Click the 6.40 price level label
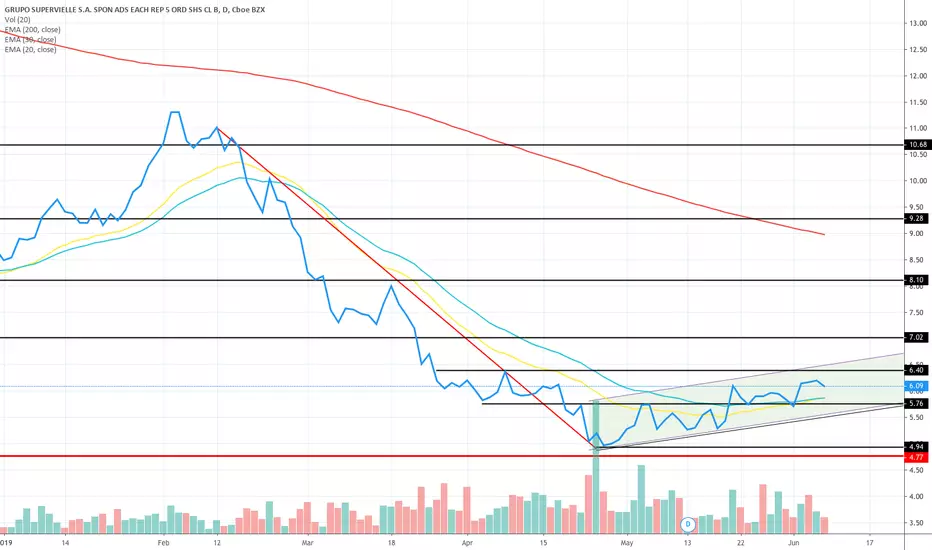The image size is (932, 550). [917, 370]
